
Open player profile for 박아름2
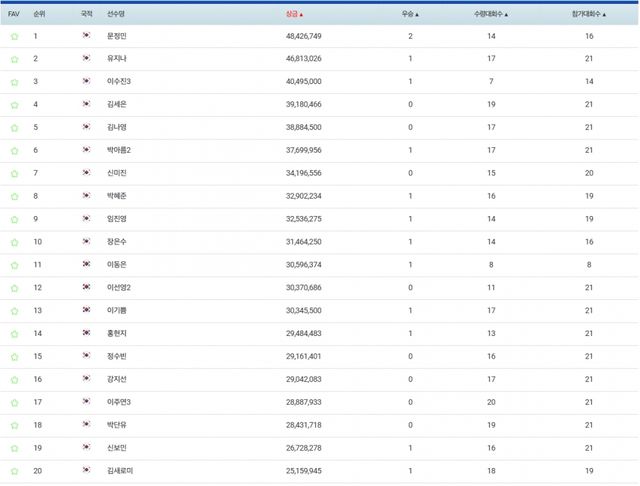pos(119,150)
